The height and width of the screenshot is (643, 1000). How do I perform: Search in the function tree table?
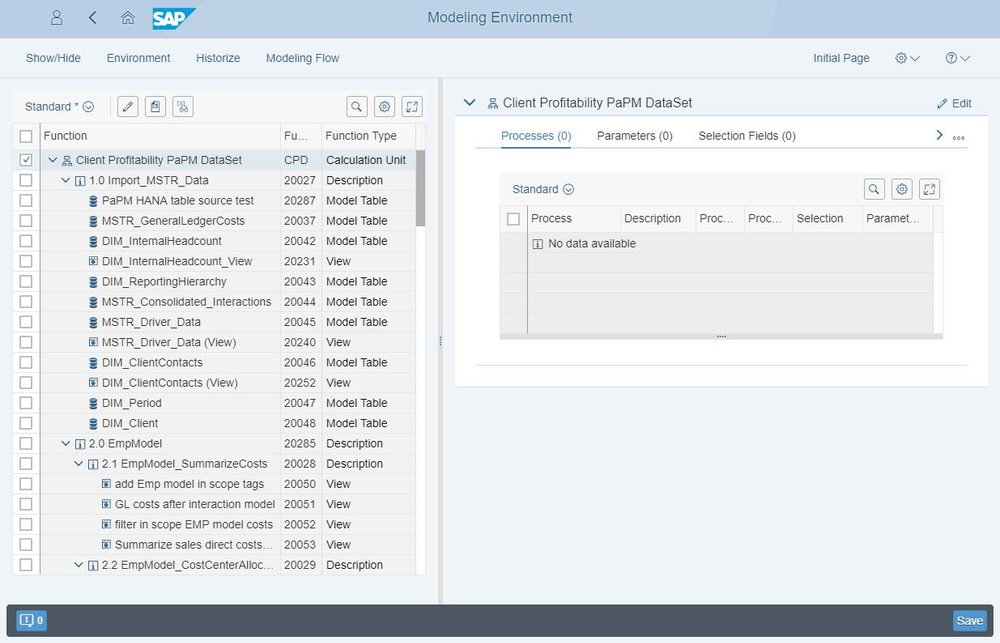point(357,107)
